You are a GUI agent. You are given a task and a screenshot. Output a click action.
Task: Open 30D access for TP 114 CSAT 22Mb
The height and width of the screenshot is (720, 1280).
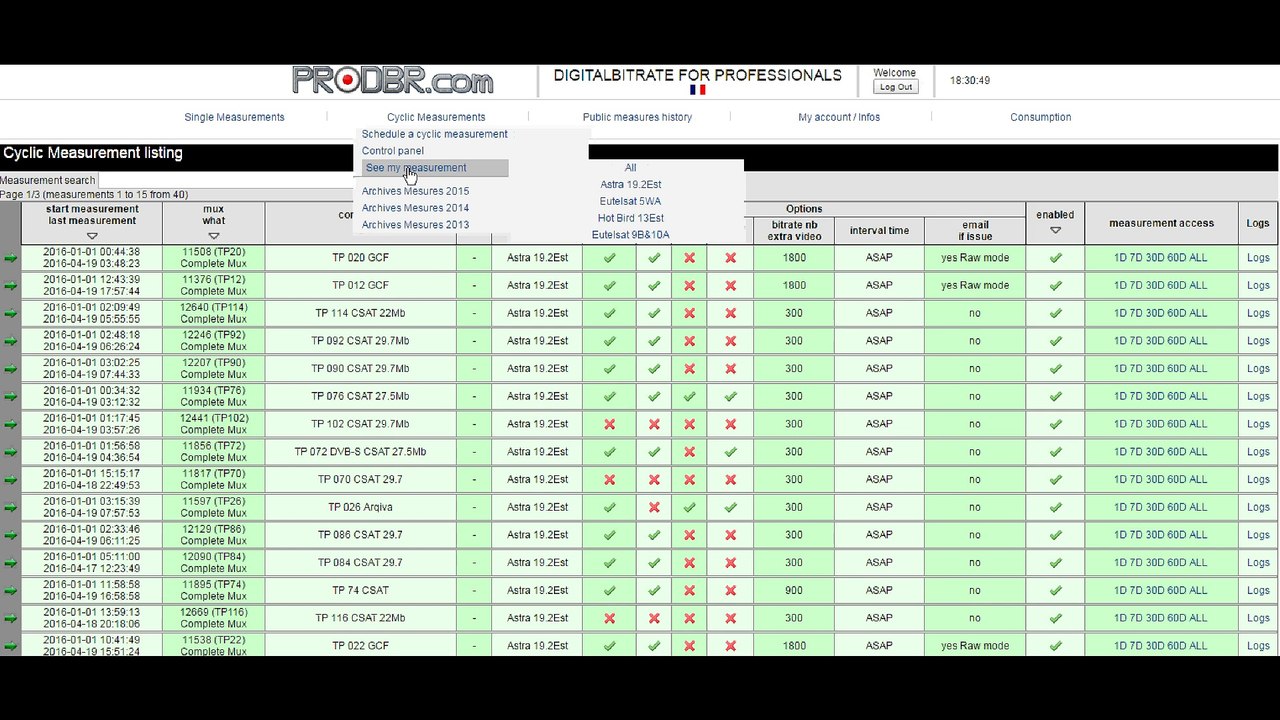[x=1156, y=313]
